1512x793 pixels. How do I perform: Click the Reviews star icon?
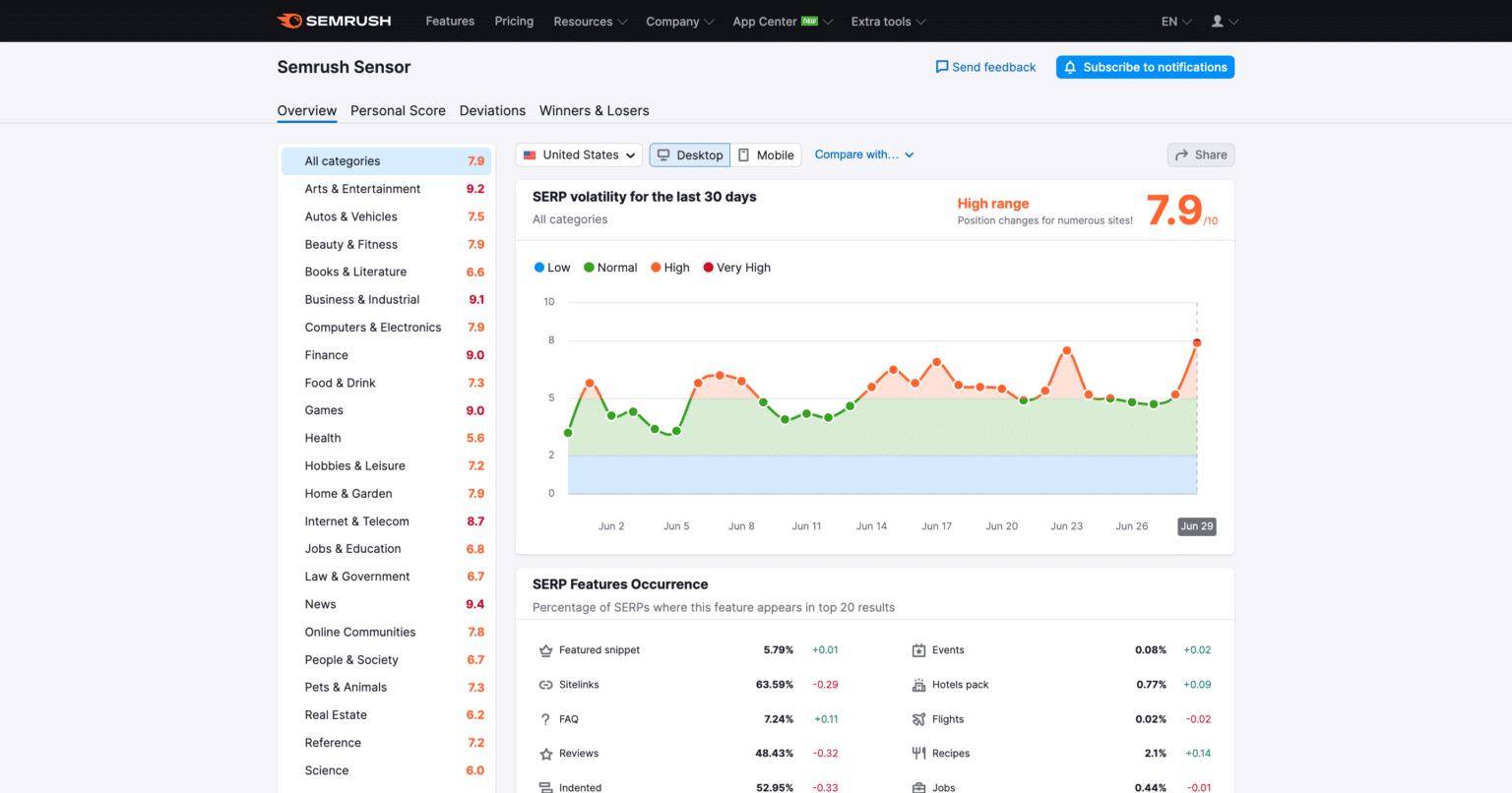[545, 754]
